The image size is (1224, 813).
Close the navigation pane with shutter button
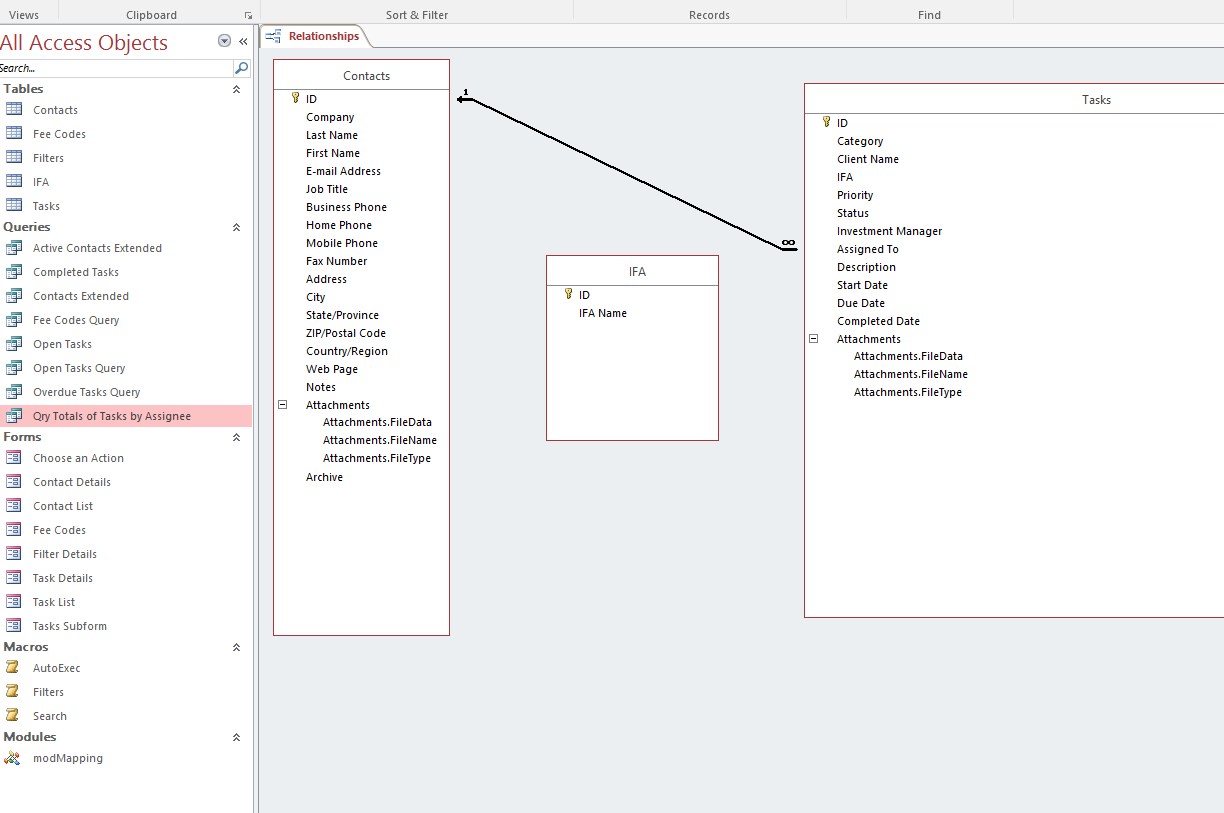coord(243,41)
